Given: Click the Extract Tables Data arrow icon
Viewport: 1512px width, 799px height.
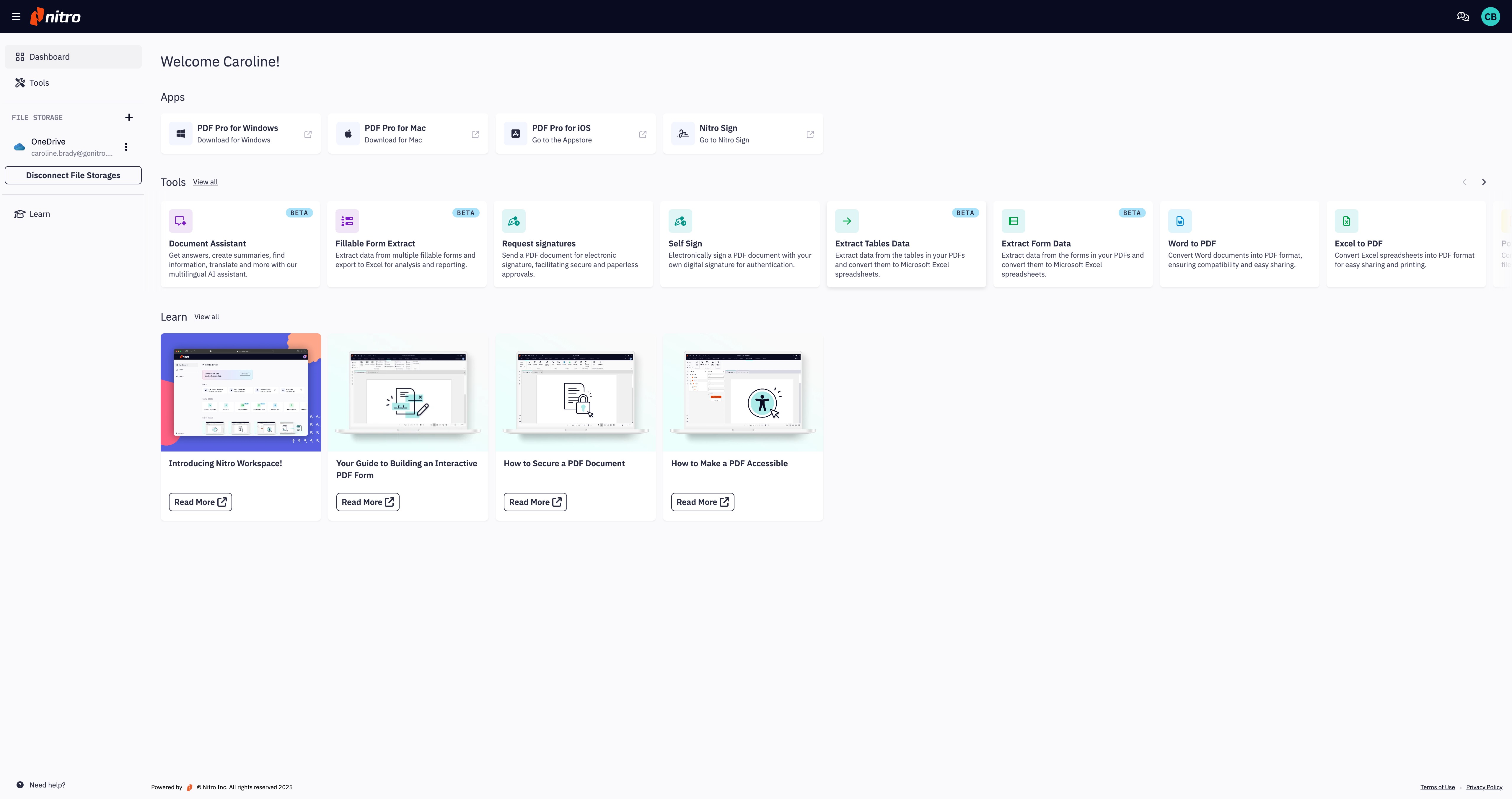Looking at the screenshot, I should pos(847,221).
